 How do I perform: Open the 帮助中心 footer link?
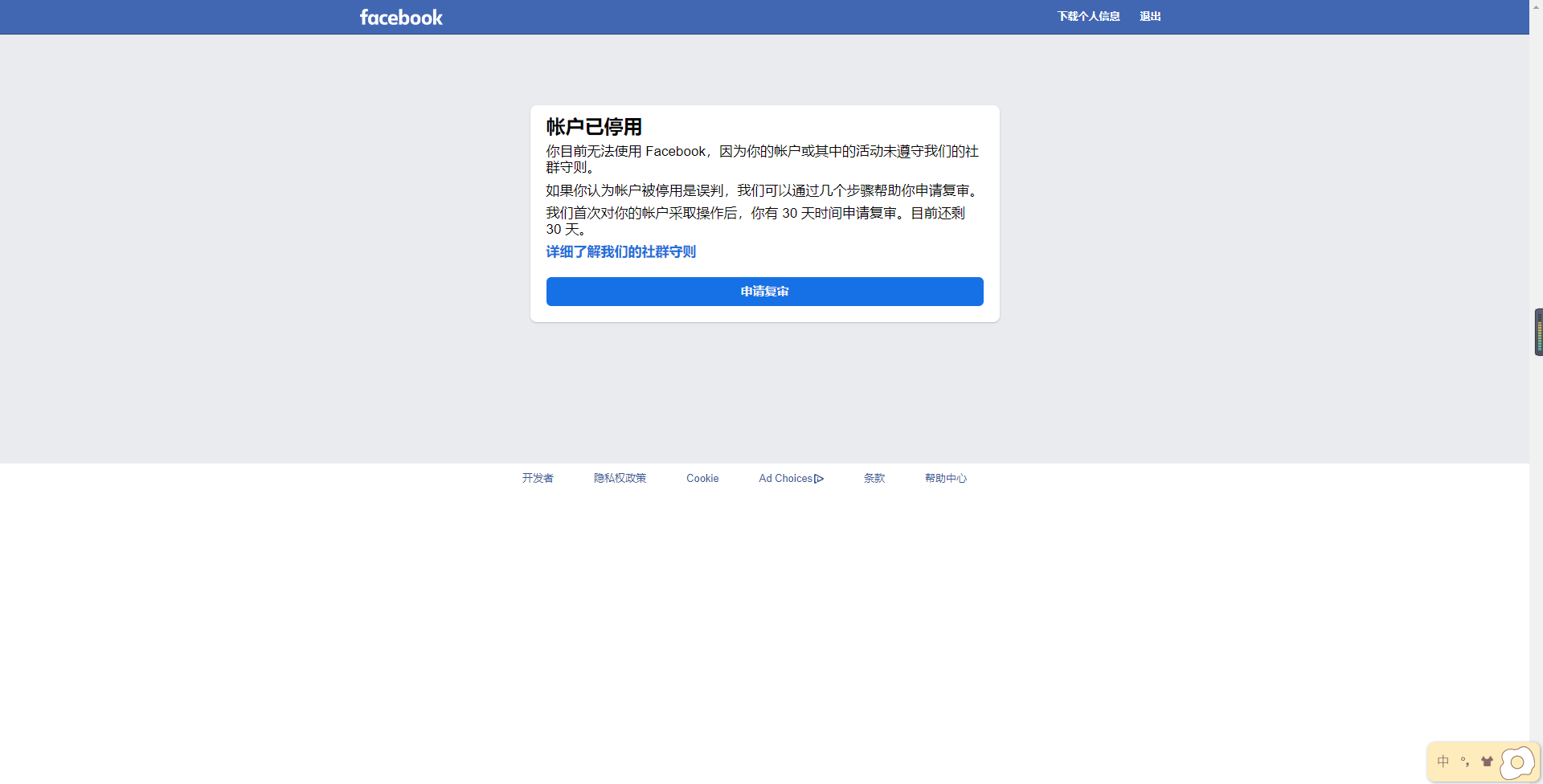click(945, 478)
